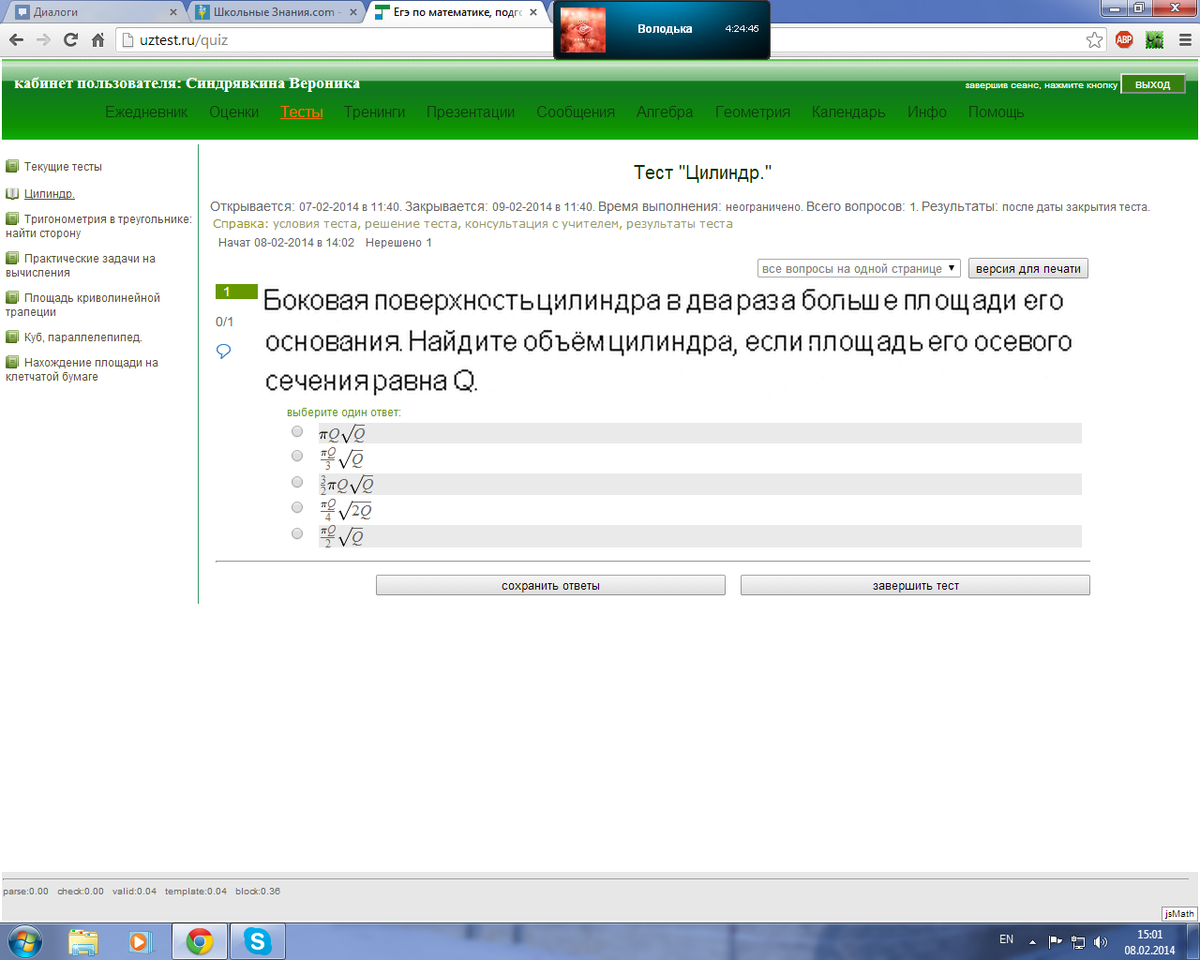Open the Алгебра menu item
Image resolution: width=1200 pixels, height=960 pixels.
[x=665, y=112]
